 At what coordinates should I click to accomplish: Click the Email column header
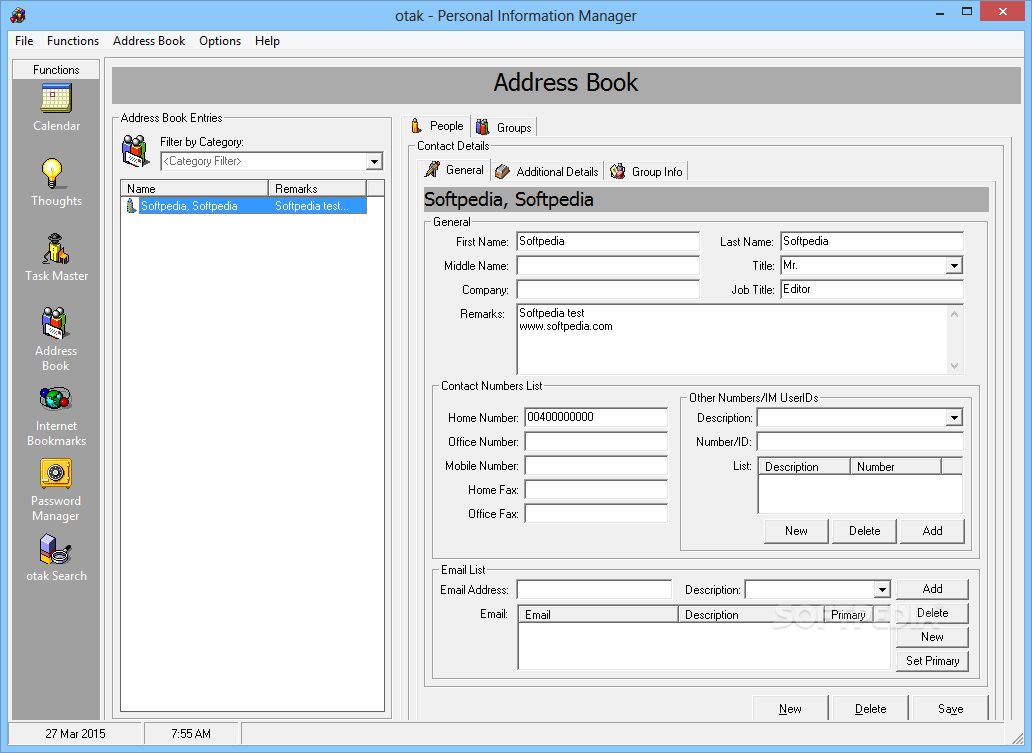[x=598, y=614]
